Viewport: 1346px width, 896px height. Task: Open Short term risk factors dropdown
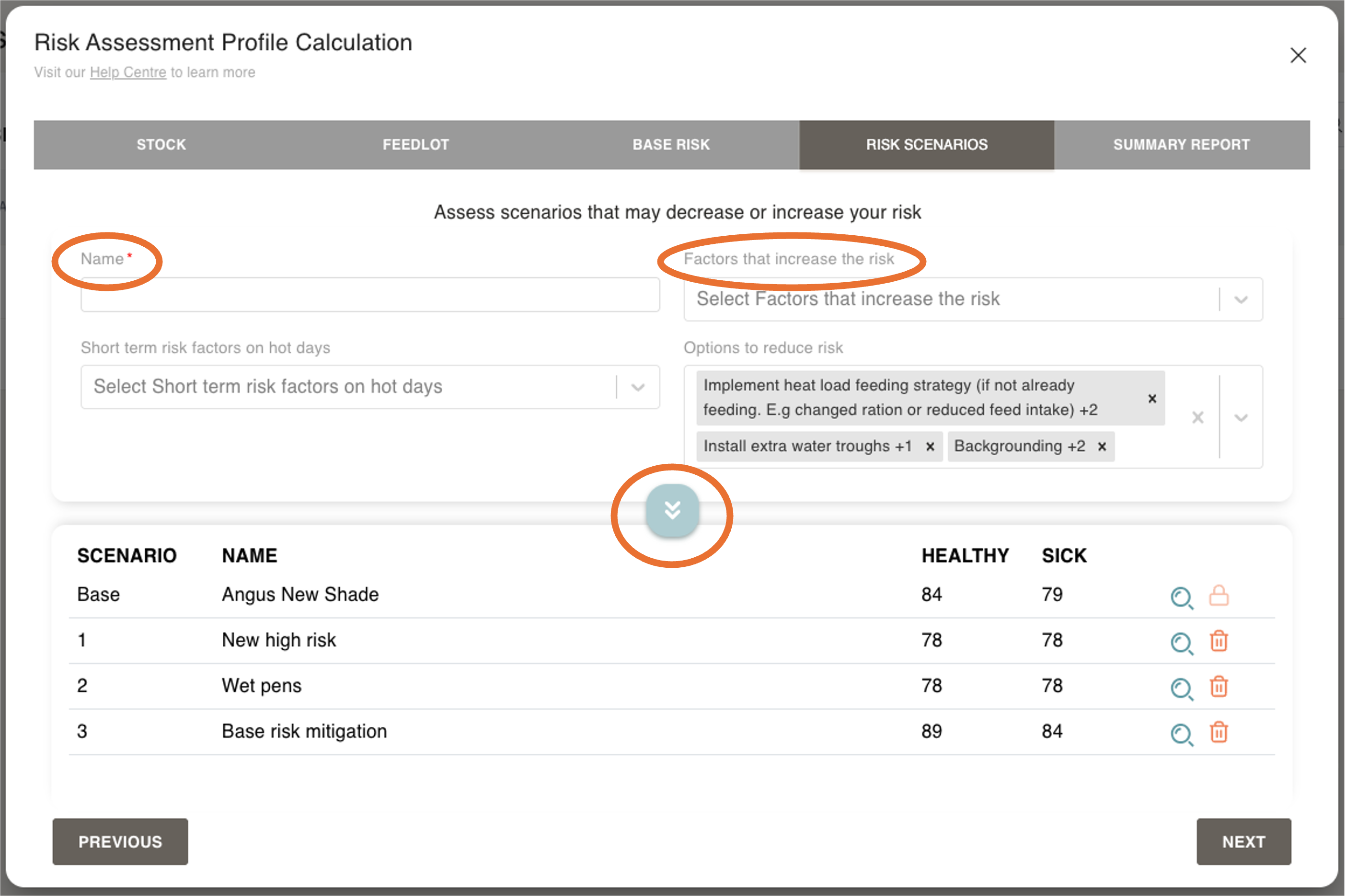tap(638, 388)
